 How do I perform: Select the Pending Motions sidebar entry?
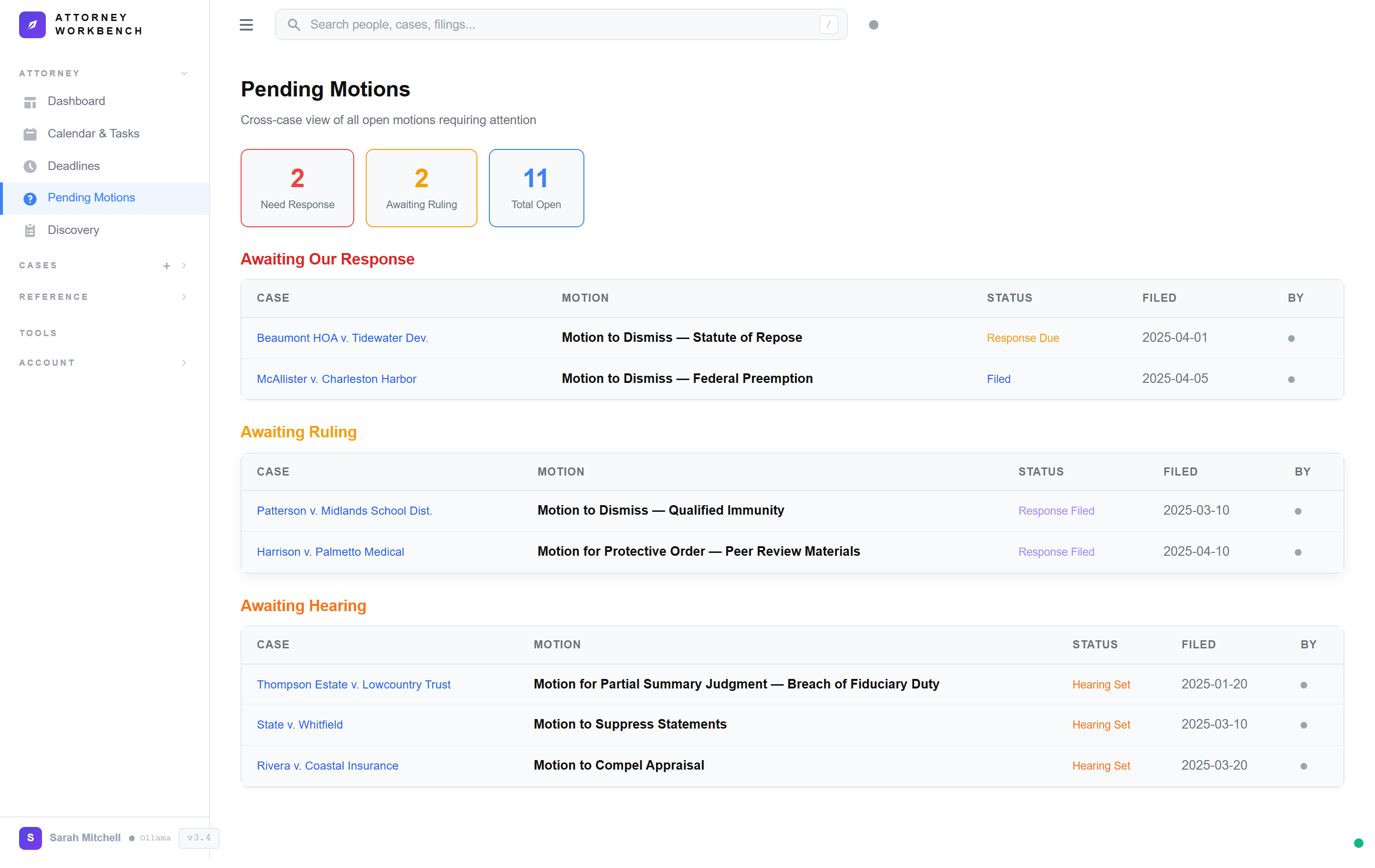click(91, 198)
